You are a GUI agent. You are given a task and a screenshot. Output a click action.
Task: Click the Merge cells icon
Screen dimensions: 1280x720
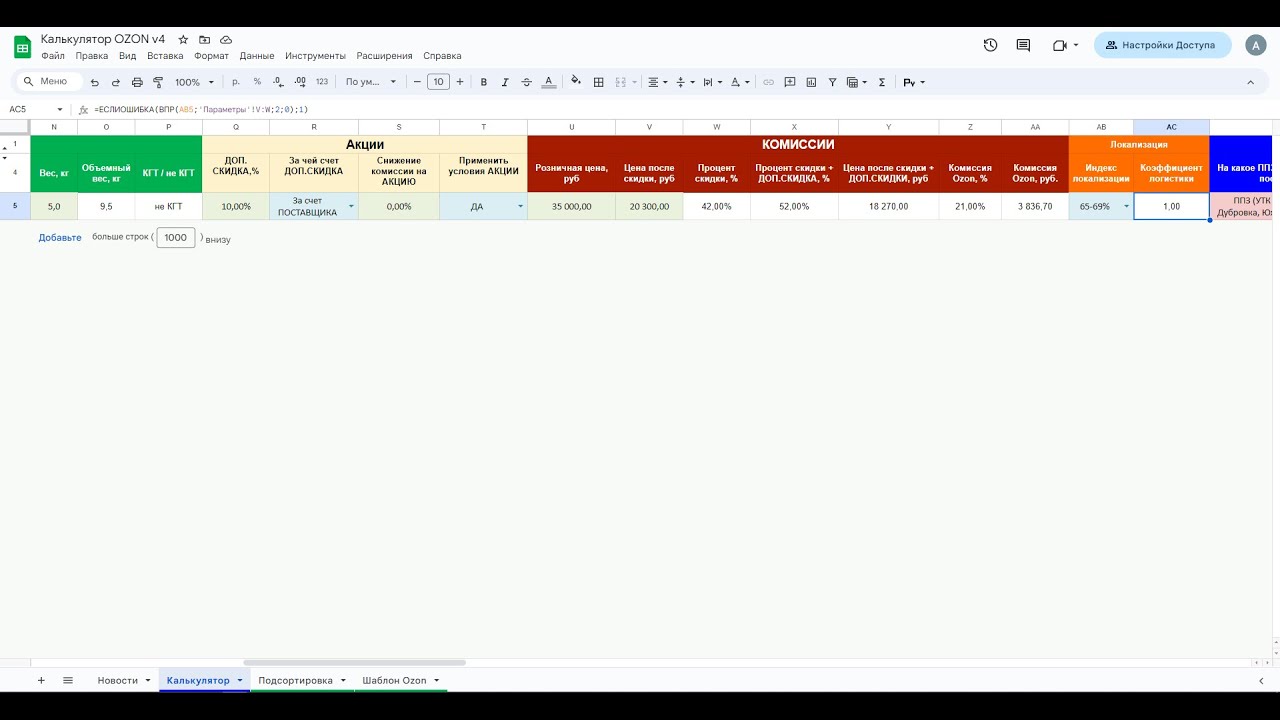pos(620,82)
